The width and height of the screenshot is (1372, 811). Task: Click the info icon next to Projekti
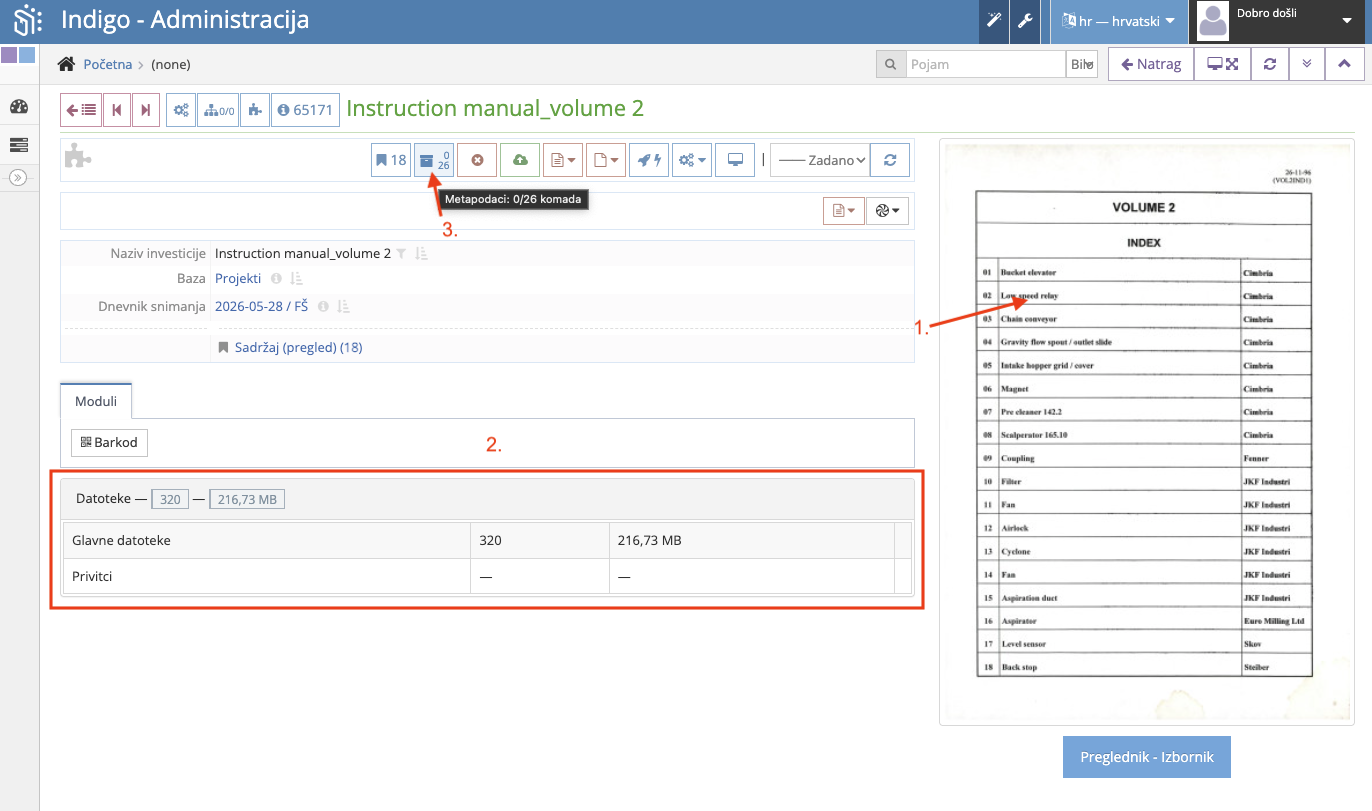click(276, 279)
